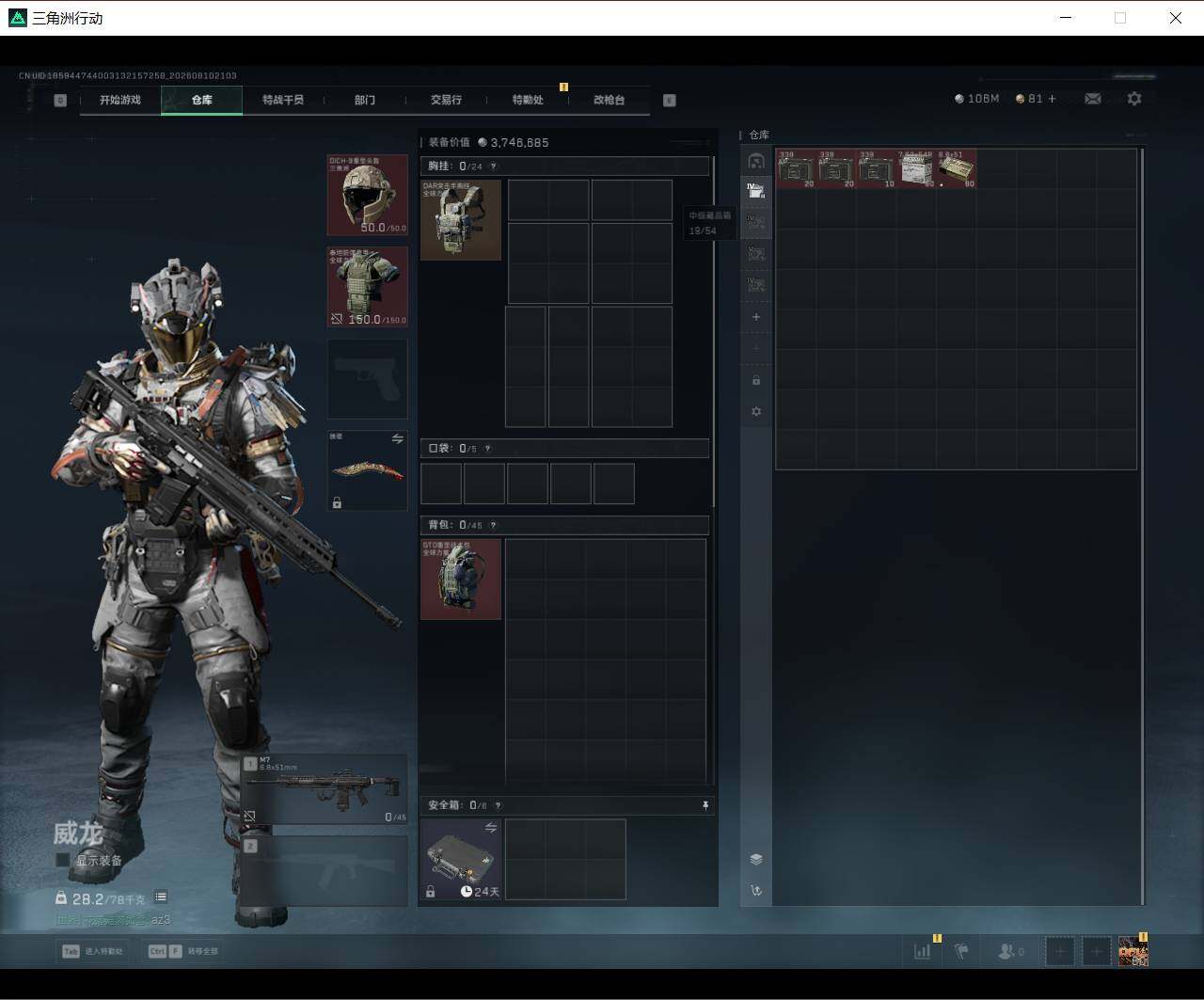Viewport: 1204px width, 1000px height.
Task: Open the player avatar in the bottom right
Action: point(1133,951)
